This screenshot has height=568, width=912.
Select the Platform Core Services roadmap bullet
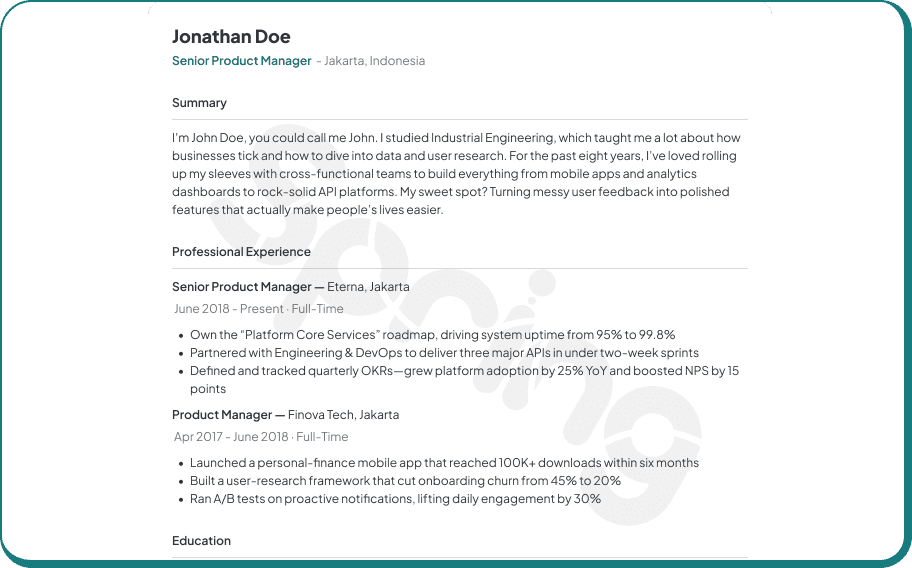[432, 335]
